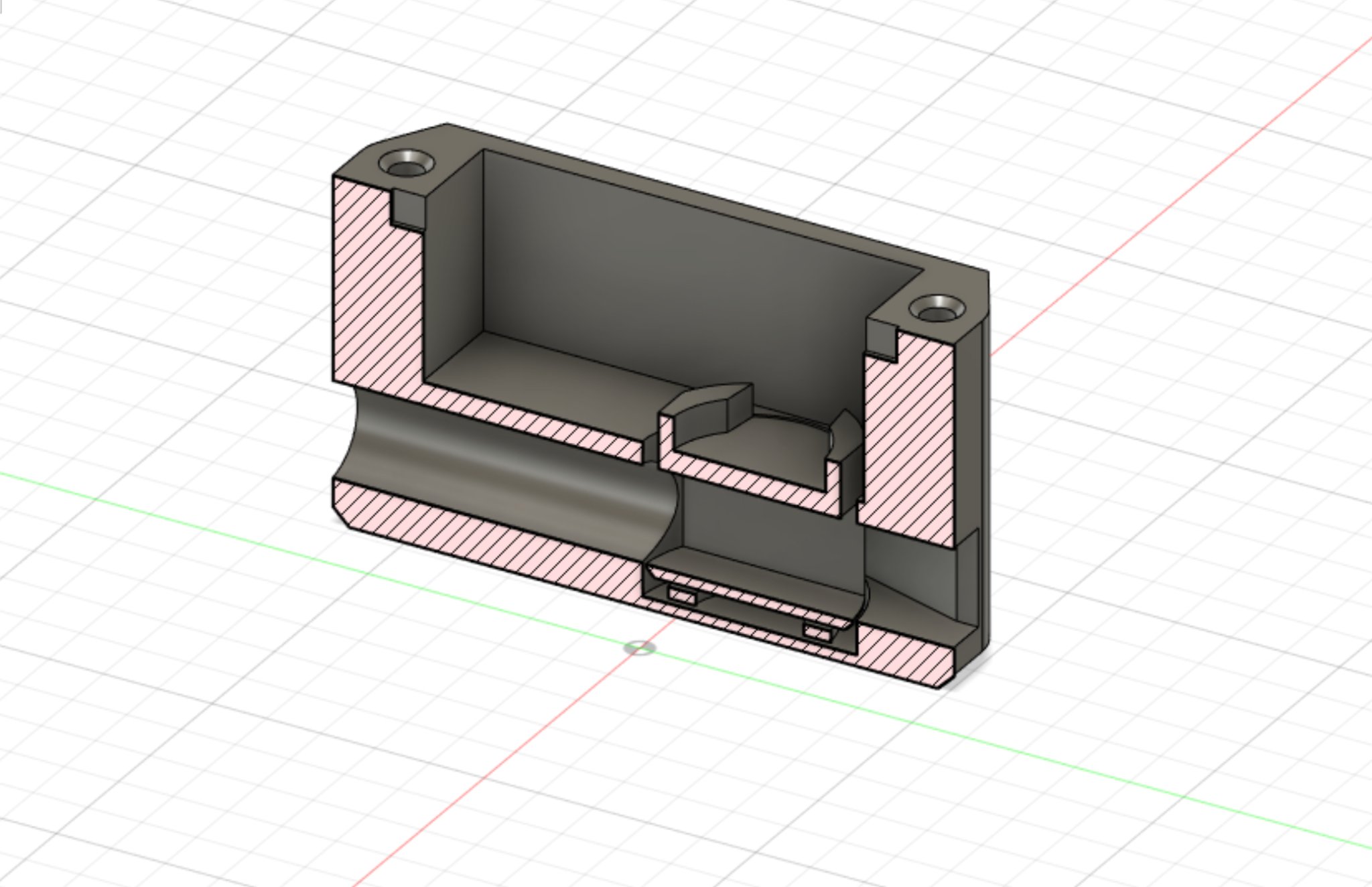Select the step notch below the right hole

(x=882, y=339)
